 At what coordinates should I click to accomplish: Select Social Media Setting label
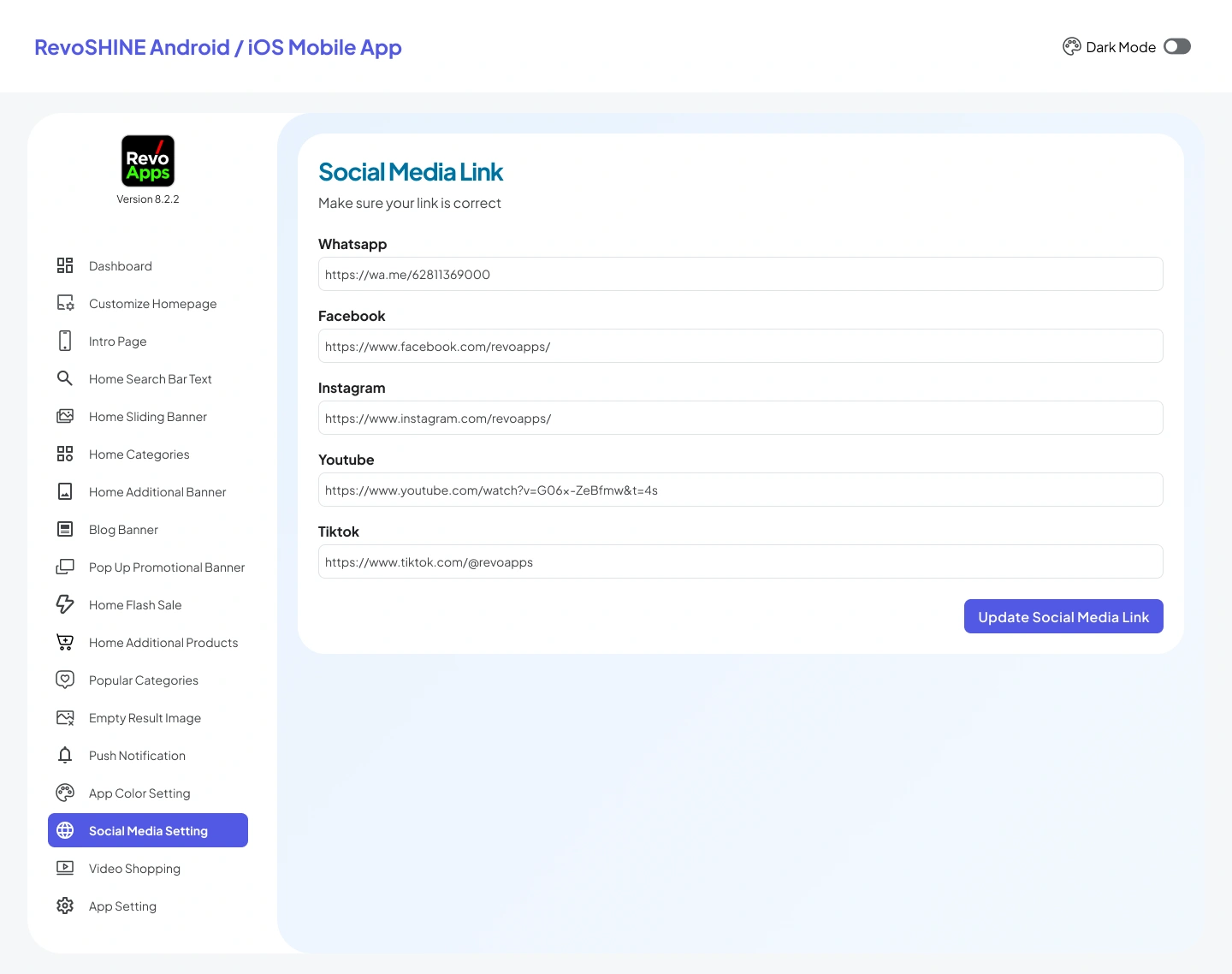(148, 831)
